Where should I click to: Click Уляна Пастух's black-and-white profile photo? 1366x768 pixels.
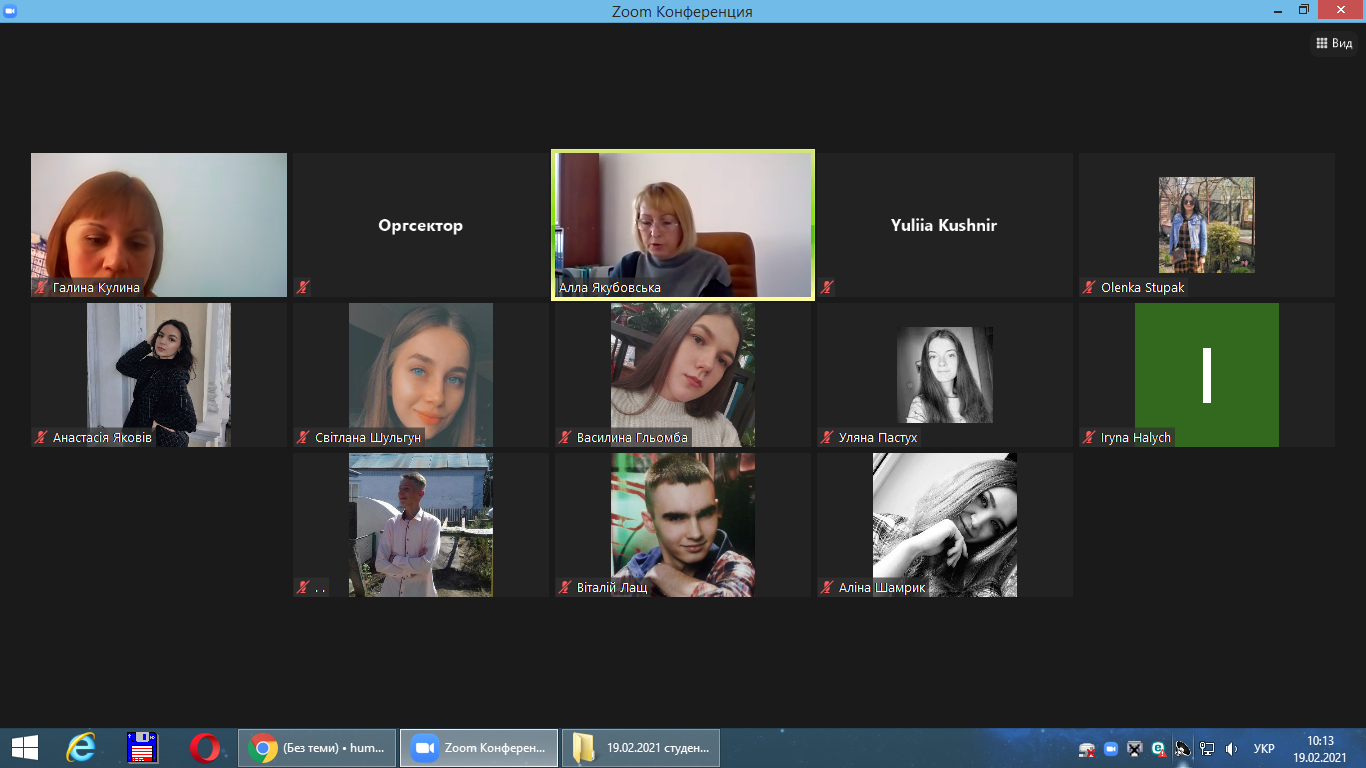pos(945,375)
